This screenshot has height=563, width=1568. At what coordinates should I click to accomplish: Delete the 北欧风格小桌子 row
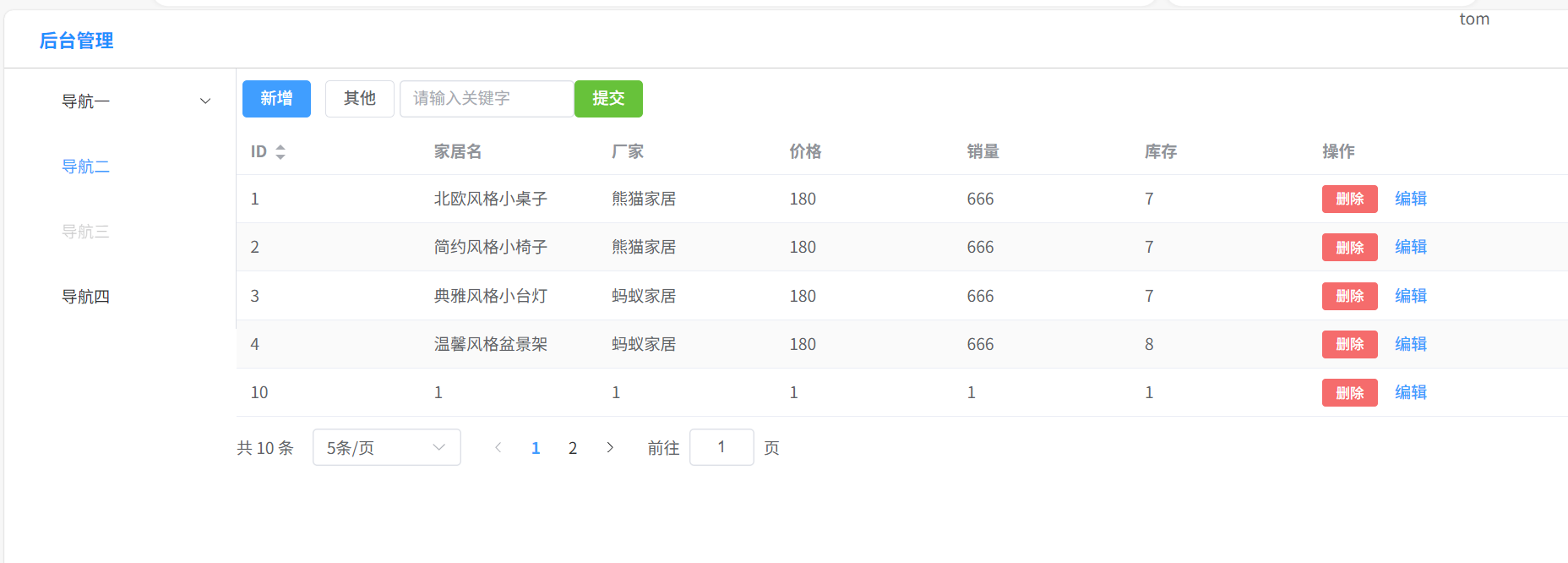click(x=1350, y=199)
